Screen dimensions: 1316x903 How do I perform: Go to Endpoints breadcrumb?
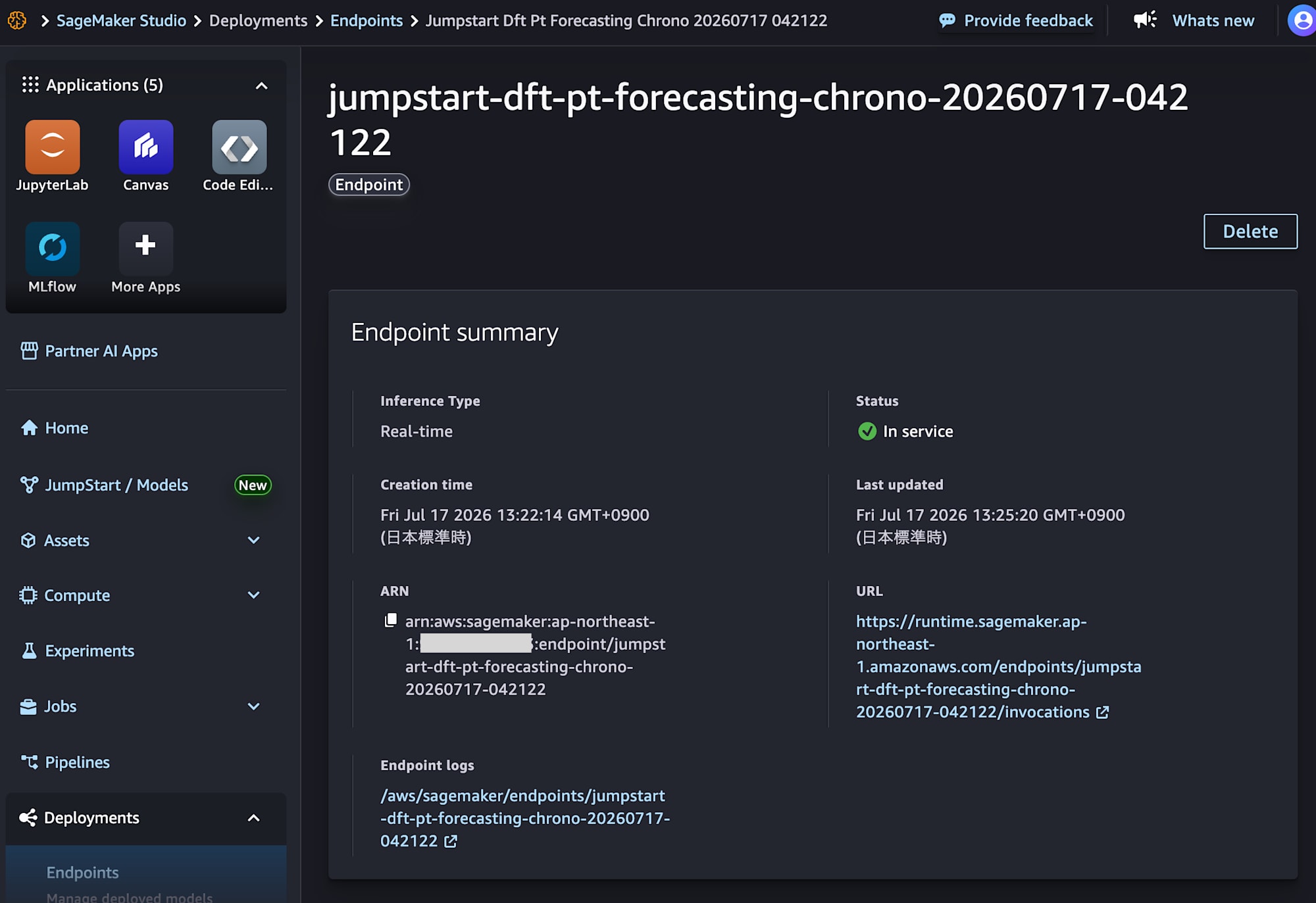367,20
